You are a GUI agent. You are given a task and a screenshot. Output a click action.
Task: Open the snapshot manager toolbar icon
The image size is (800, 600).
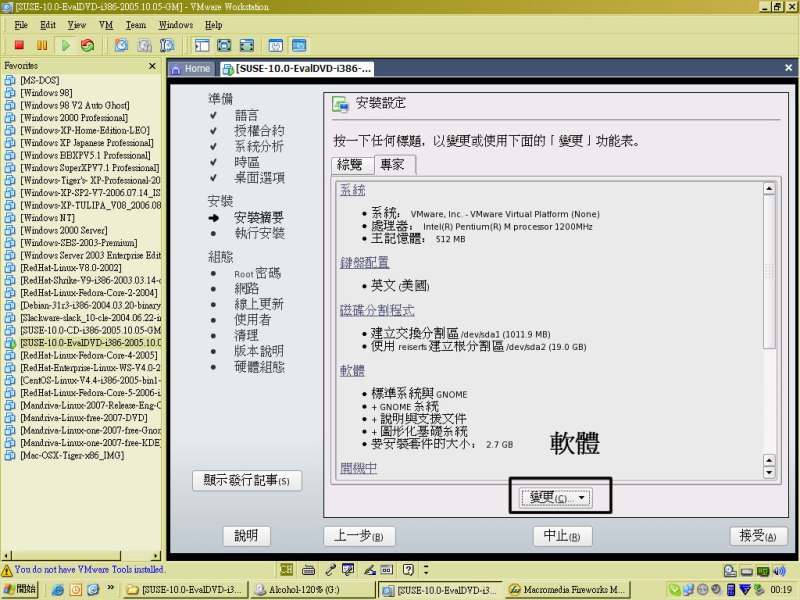(167, 45)
